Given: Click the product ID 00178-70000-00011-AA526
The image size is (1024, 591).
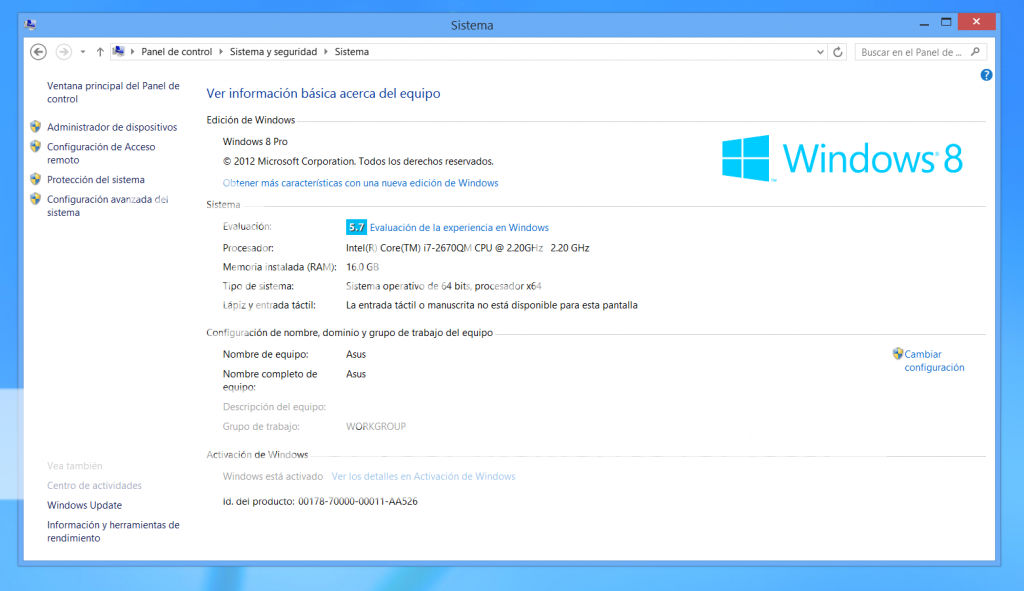Looking at the screenshot, I should click(358, 502).
